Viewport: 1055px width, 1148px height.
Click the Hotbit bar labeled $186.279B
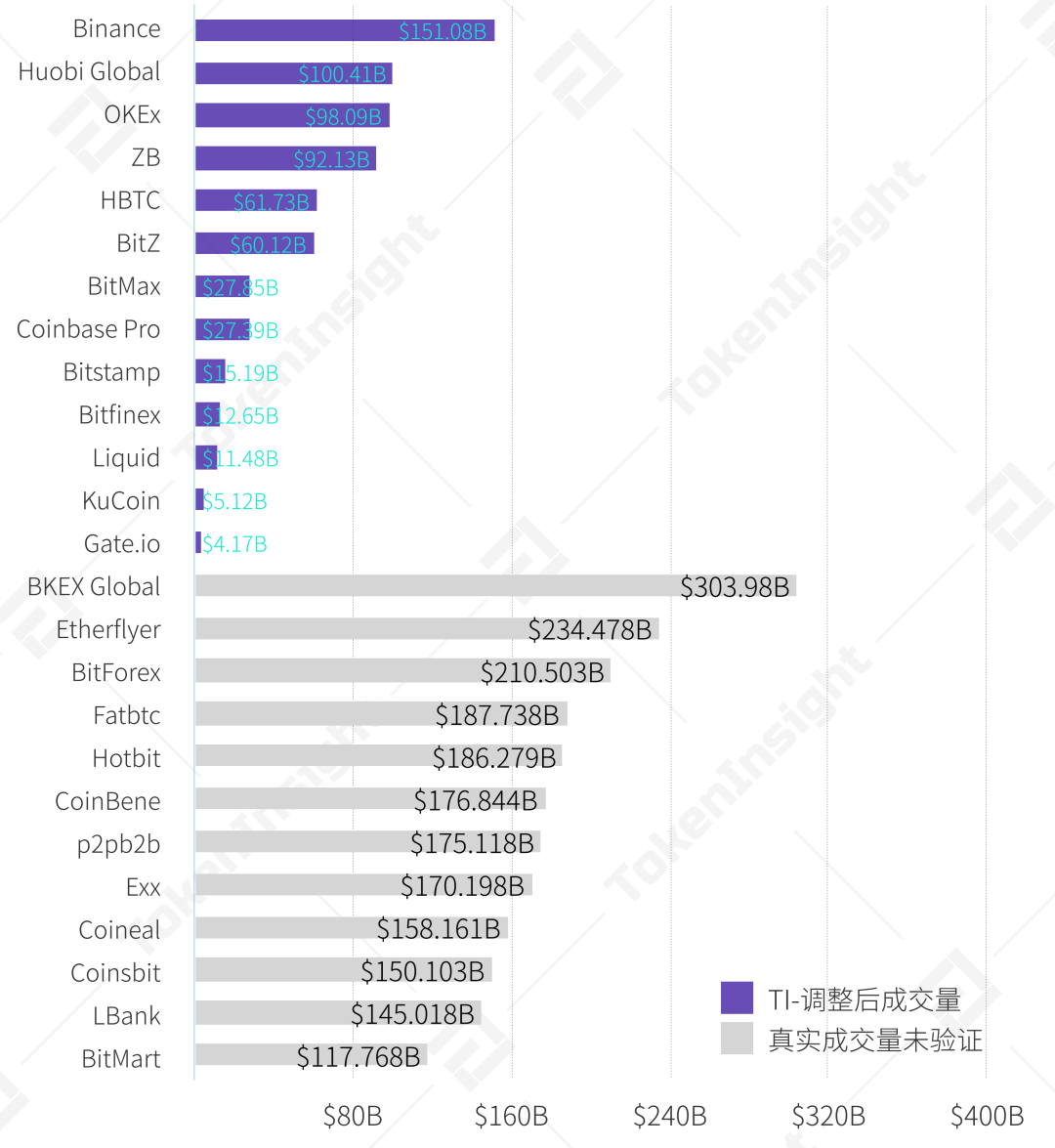pos(377,757)
